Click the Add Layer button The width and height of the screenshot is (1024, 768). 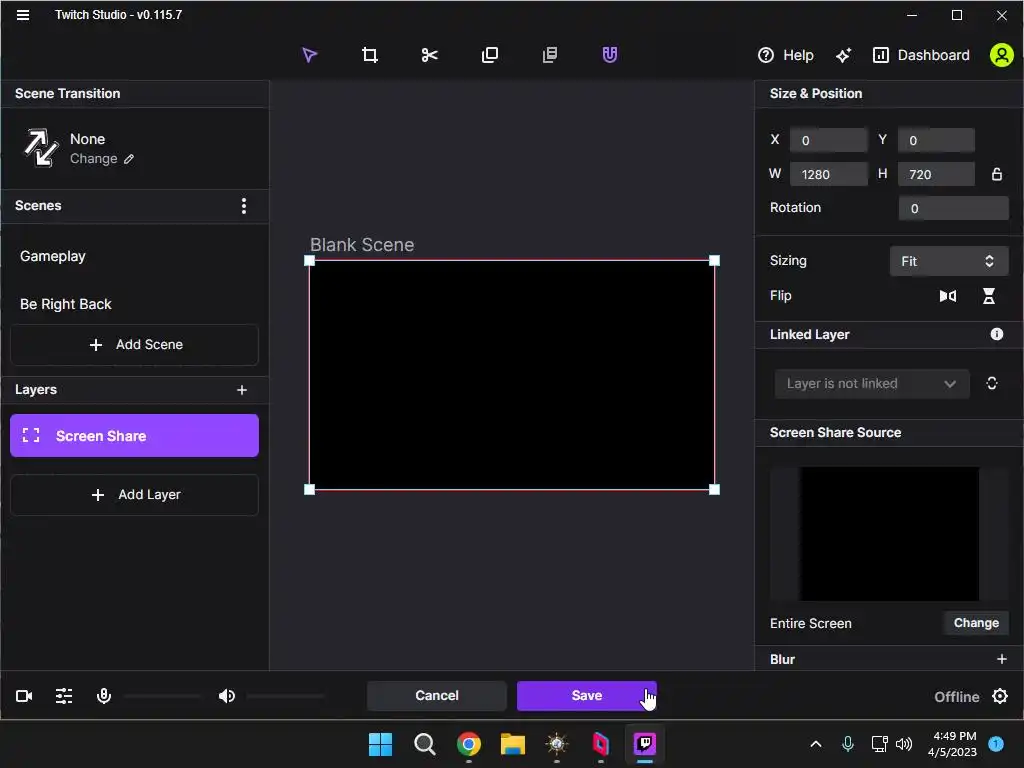(135, 494)
